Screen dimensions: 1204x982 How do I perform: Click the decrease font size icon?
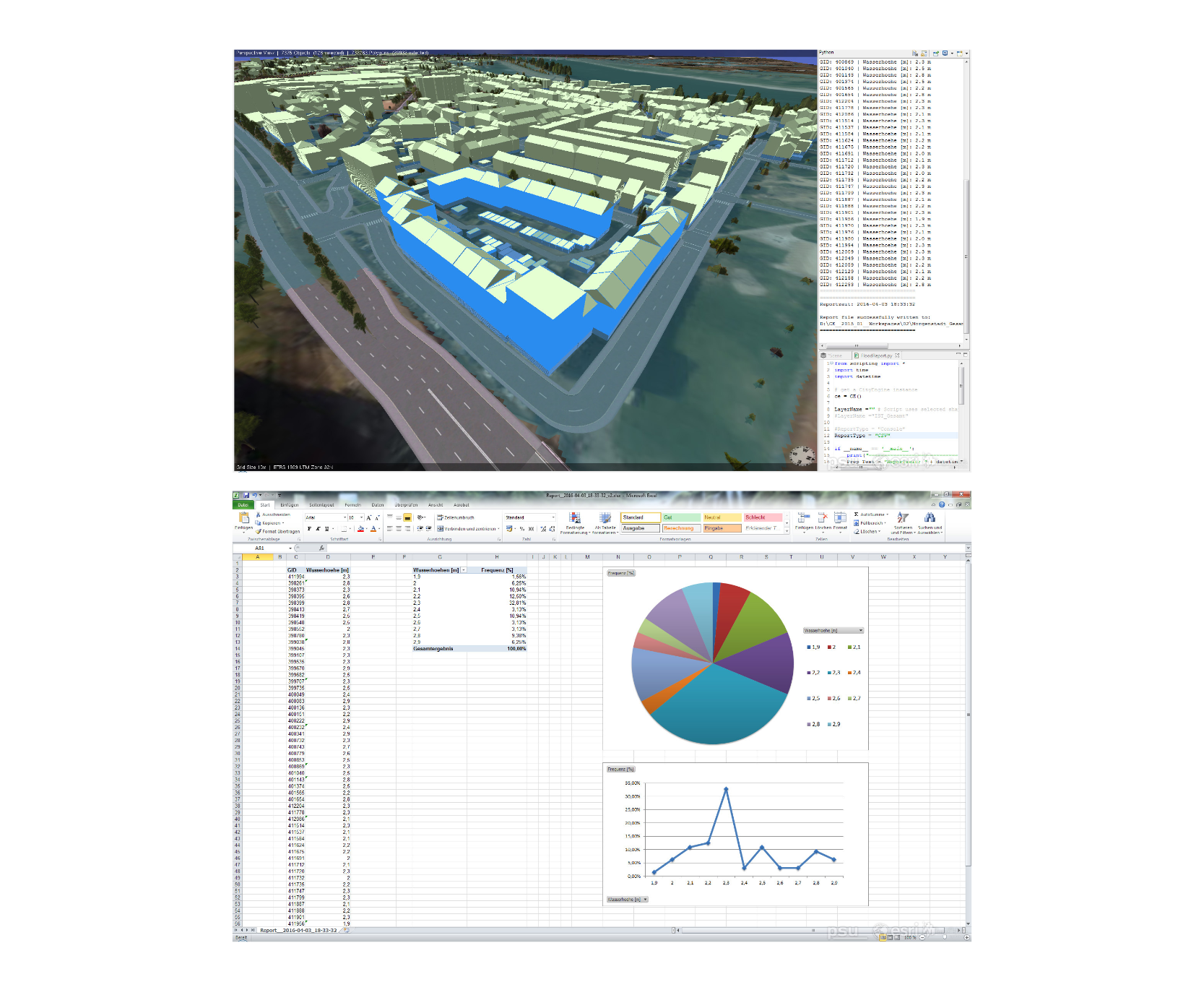click(x=377, y=517)
